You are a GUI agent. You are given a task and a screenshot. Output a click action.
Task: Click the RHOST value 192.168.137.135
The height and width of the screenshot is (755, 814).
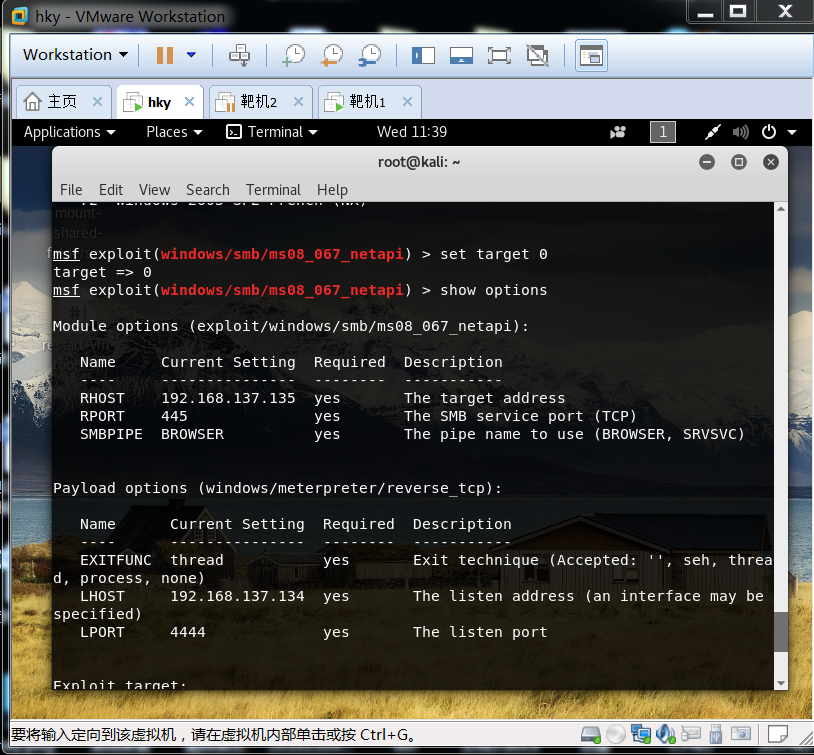228,398
